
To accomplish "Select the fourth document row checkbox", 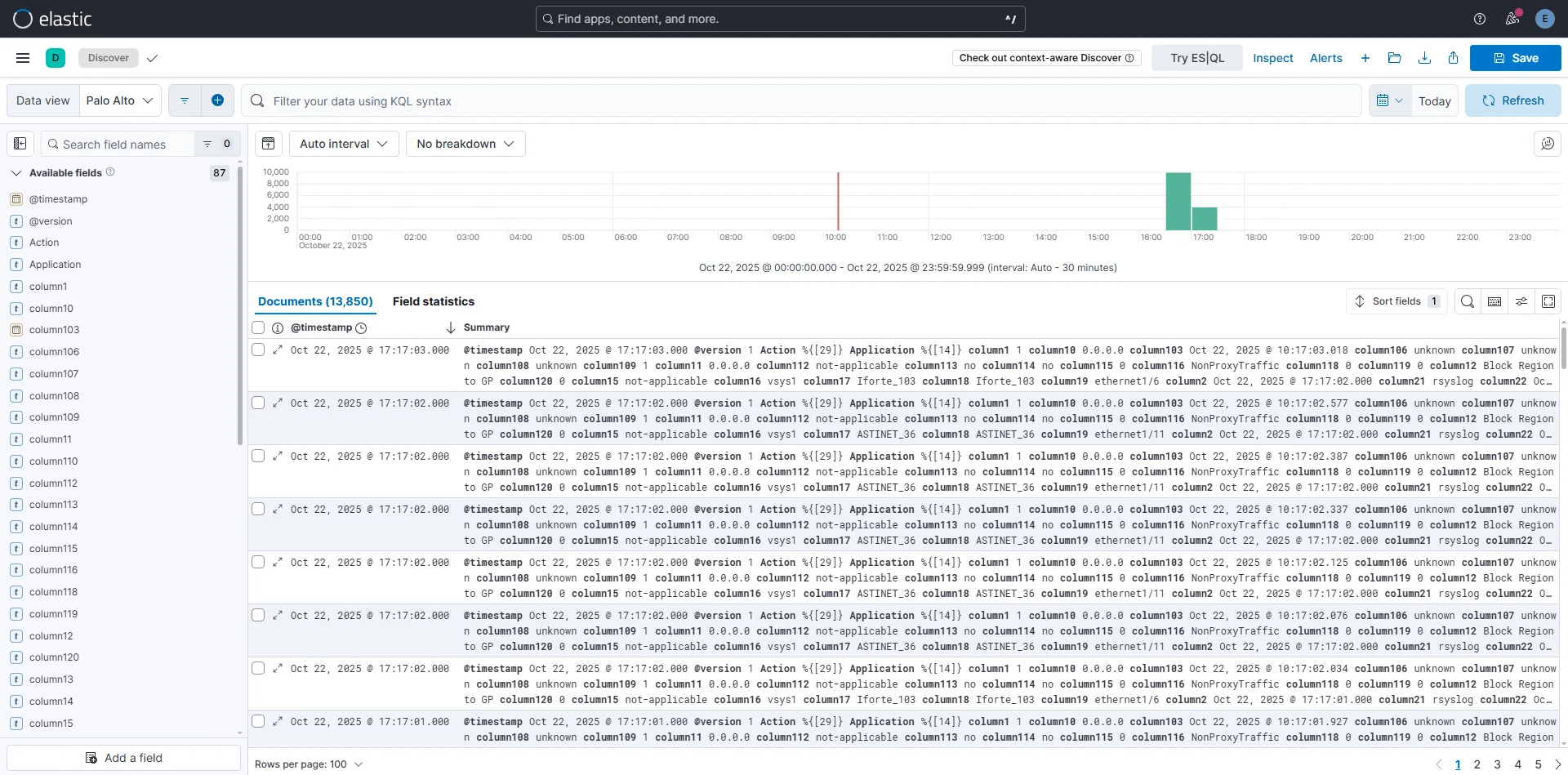I will 258,509.
